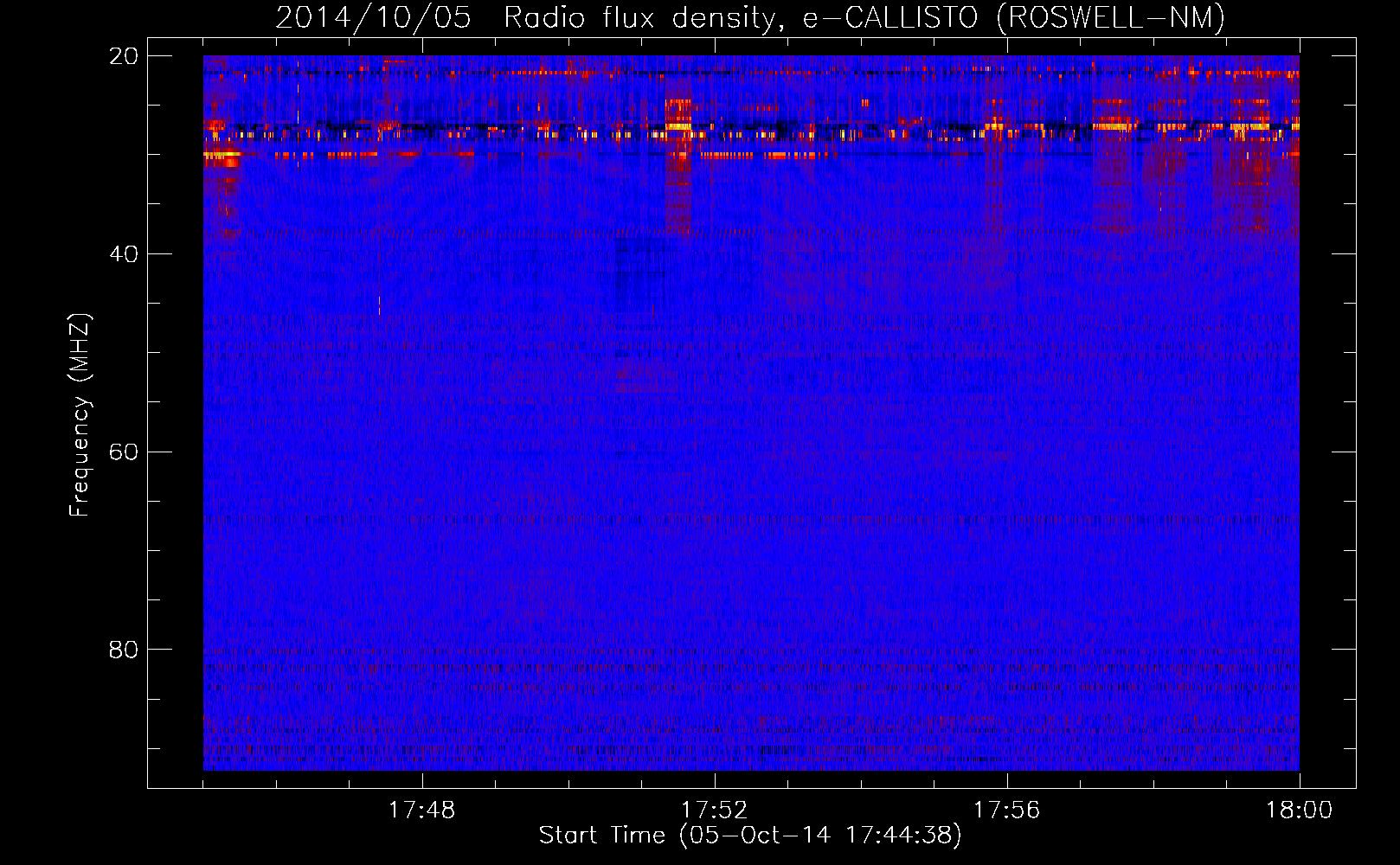
Task: Click the frequency tick label "80"
Action: click(x=124, y=649)
